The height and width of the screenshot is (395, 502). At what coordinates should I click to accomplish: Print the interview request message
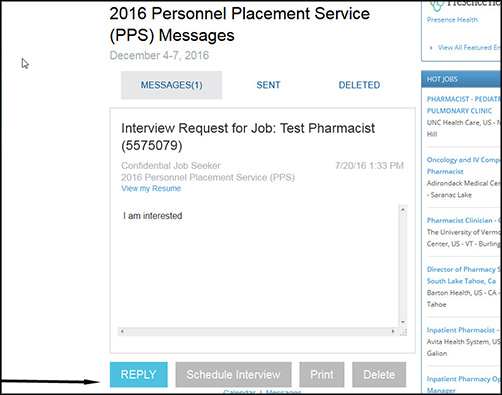click(x=322, y=374)
